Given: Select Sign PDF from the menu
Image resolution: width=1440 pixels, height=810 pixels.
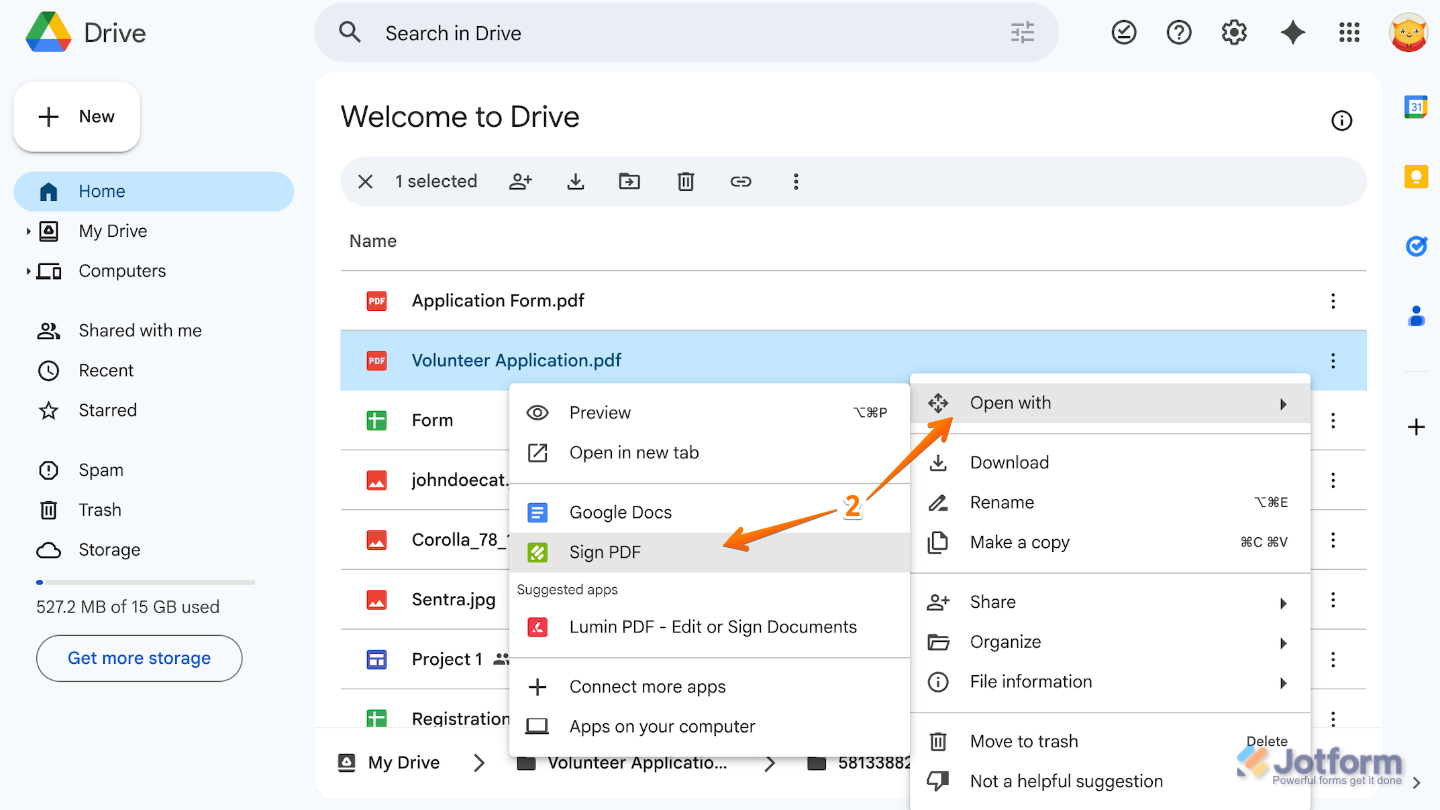Looking at the screenshot, I should click(604, 551).
